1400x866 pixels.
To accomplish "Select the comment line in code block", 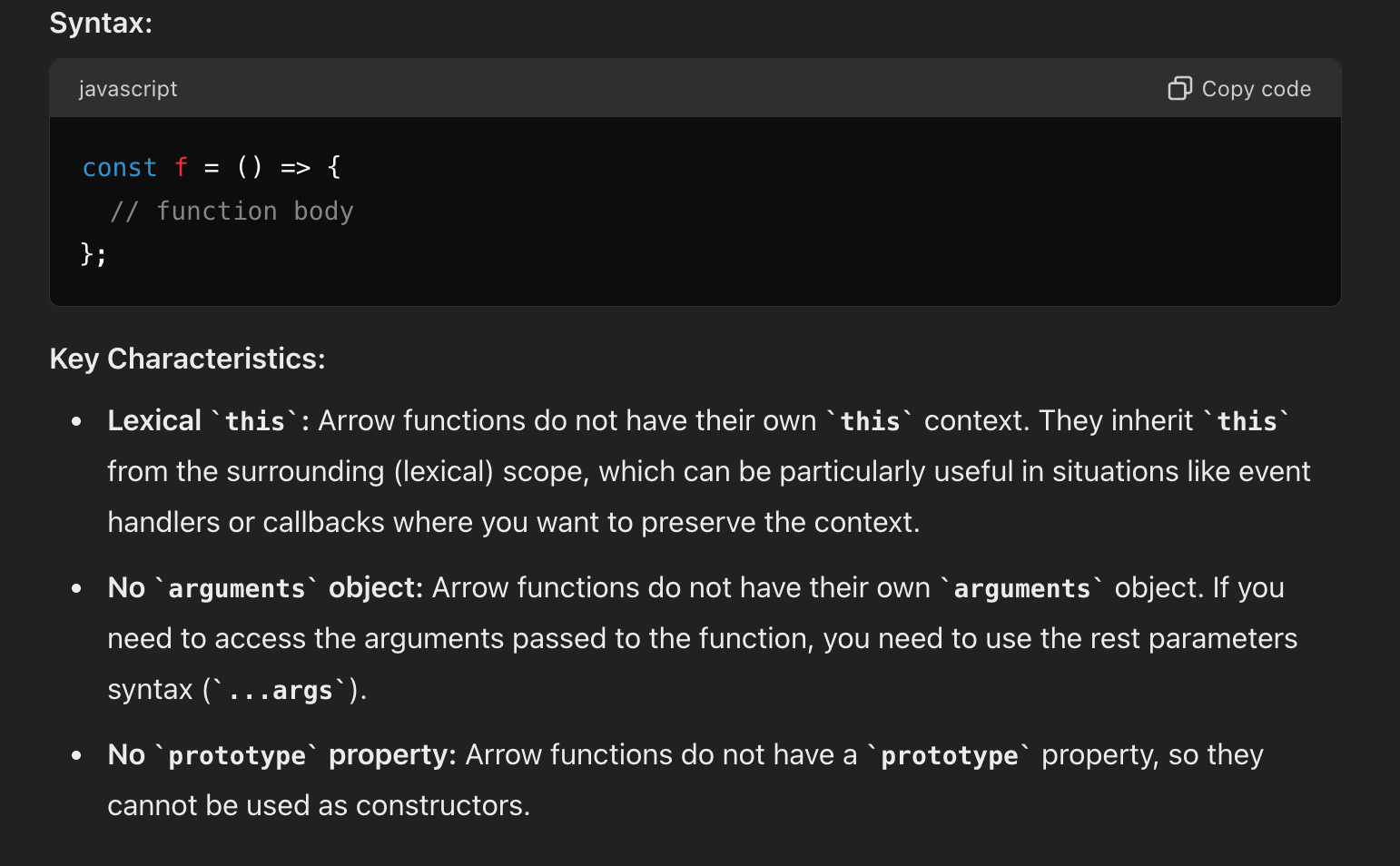I will (232, 211).
